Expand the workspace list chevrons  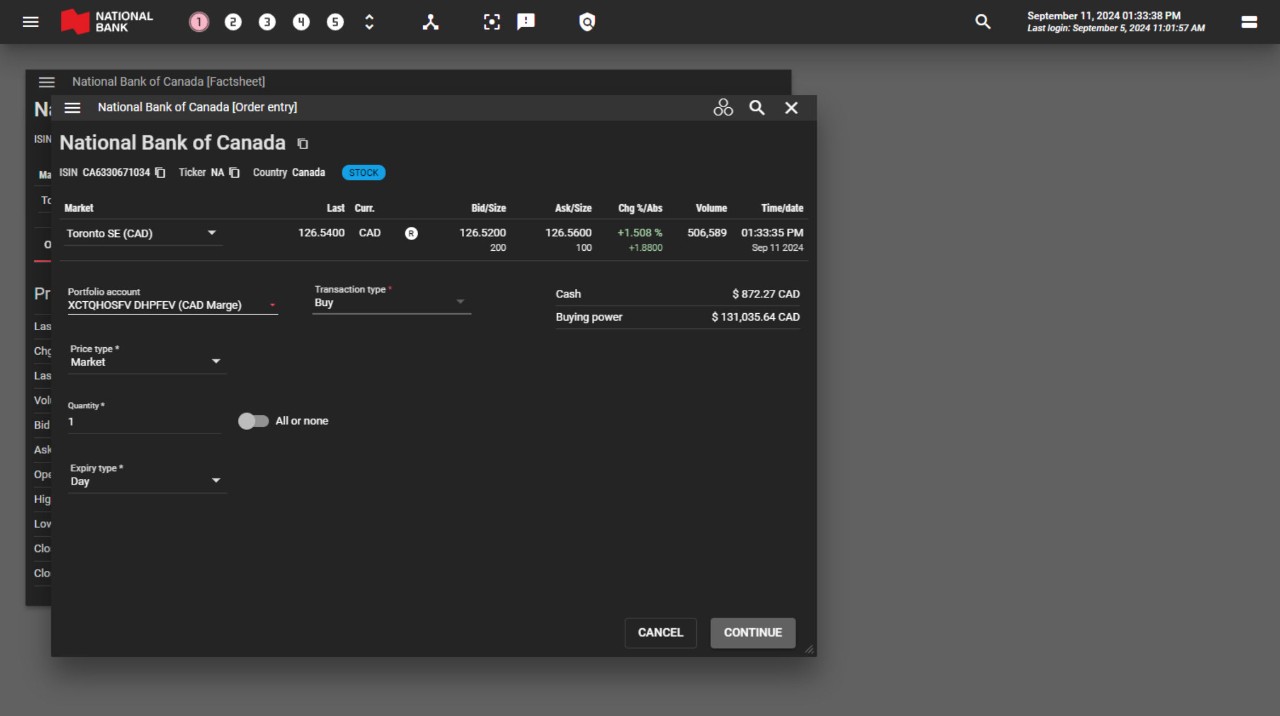[x=369, y=22]
